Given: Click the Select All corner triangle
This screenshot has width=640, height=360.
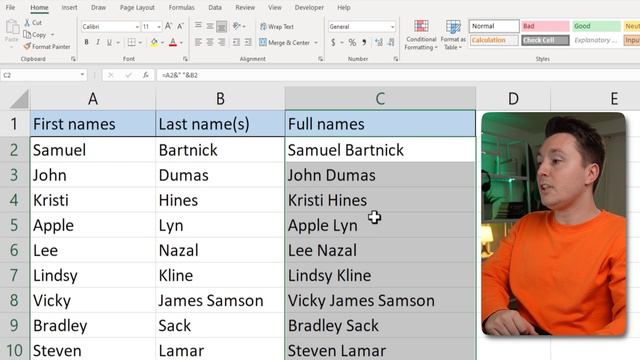Looking at the screenshot, I should [19, 99].
